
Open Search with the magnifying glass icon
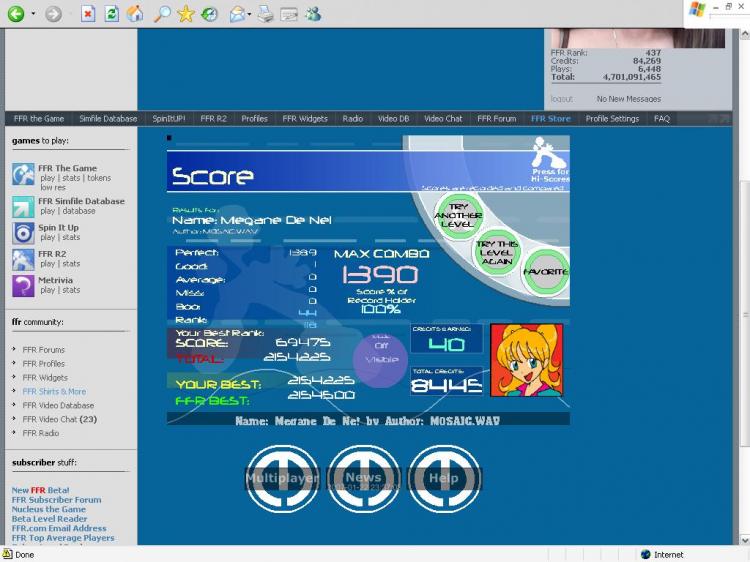[162, 14]
